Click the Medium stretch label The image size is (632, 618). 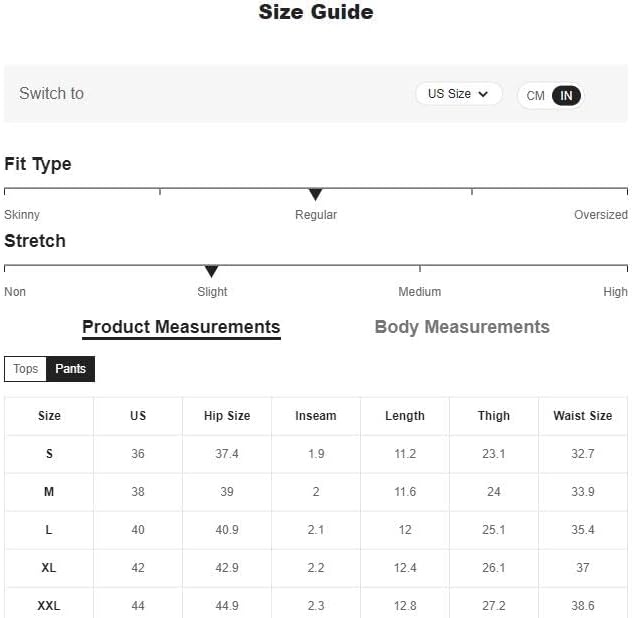pyautogui.click(x=420, y=292)
